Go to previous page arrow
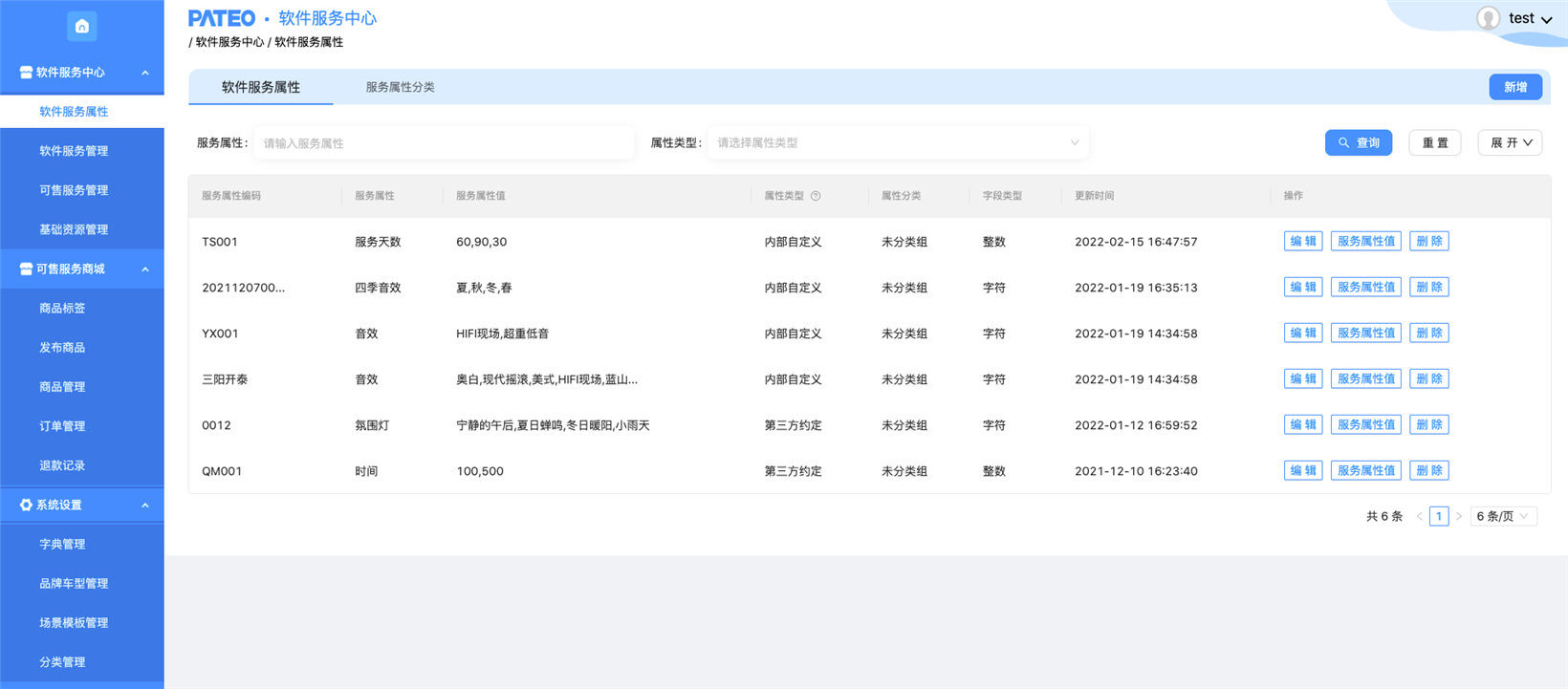The width and height of the screenshot is (1568, 689). tap(1419, 517)
